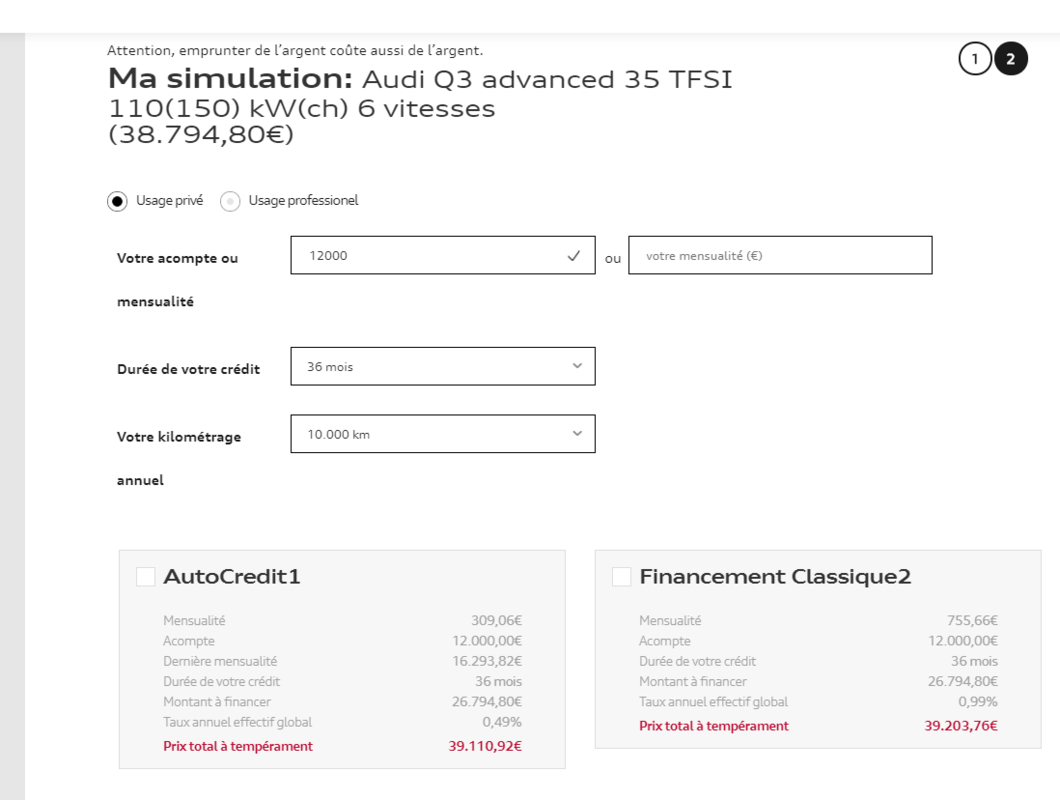
Task: Open the Durée de votre crédit dropdown
Action: [442, 366]
